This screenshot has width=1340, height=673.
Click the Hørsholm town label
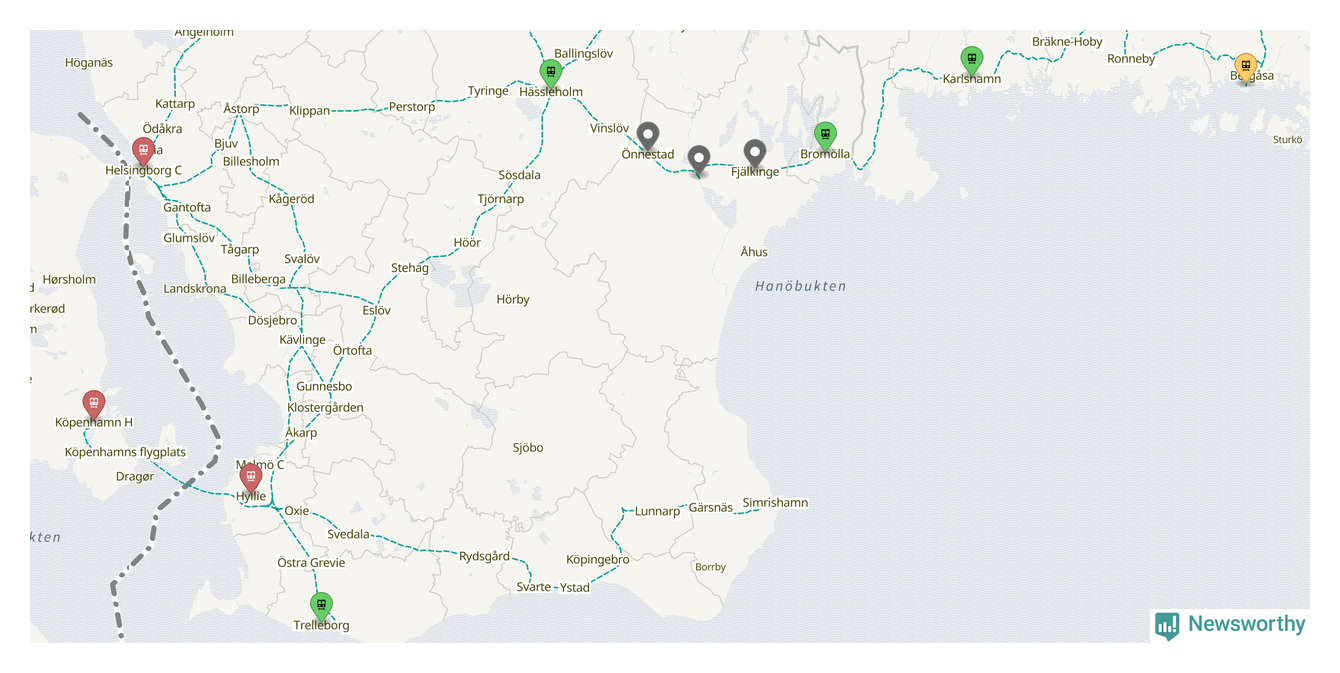(69, 279)
